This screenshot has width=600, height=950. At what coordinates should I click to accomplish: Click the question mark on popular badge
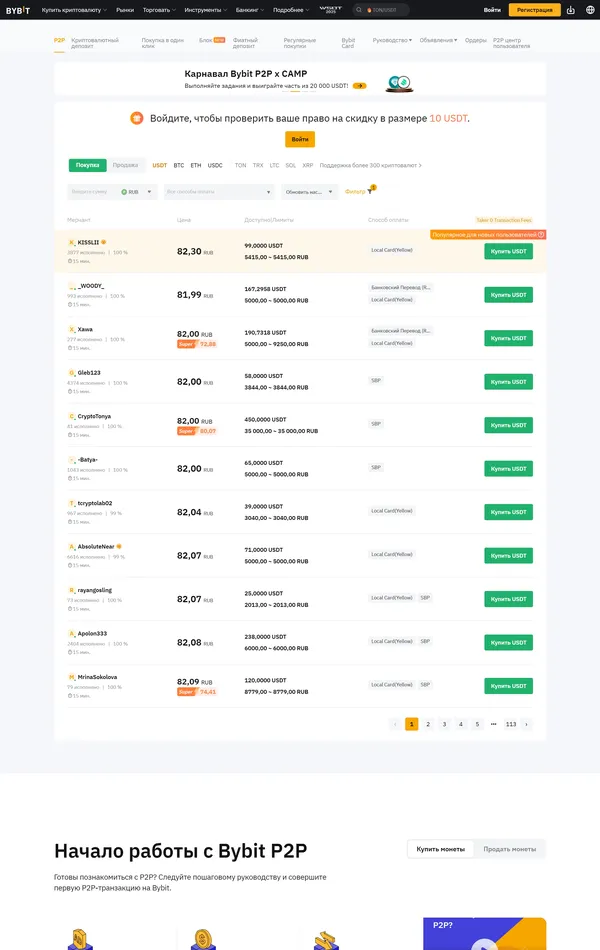tap(541, 234)
